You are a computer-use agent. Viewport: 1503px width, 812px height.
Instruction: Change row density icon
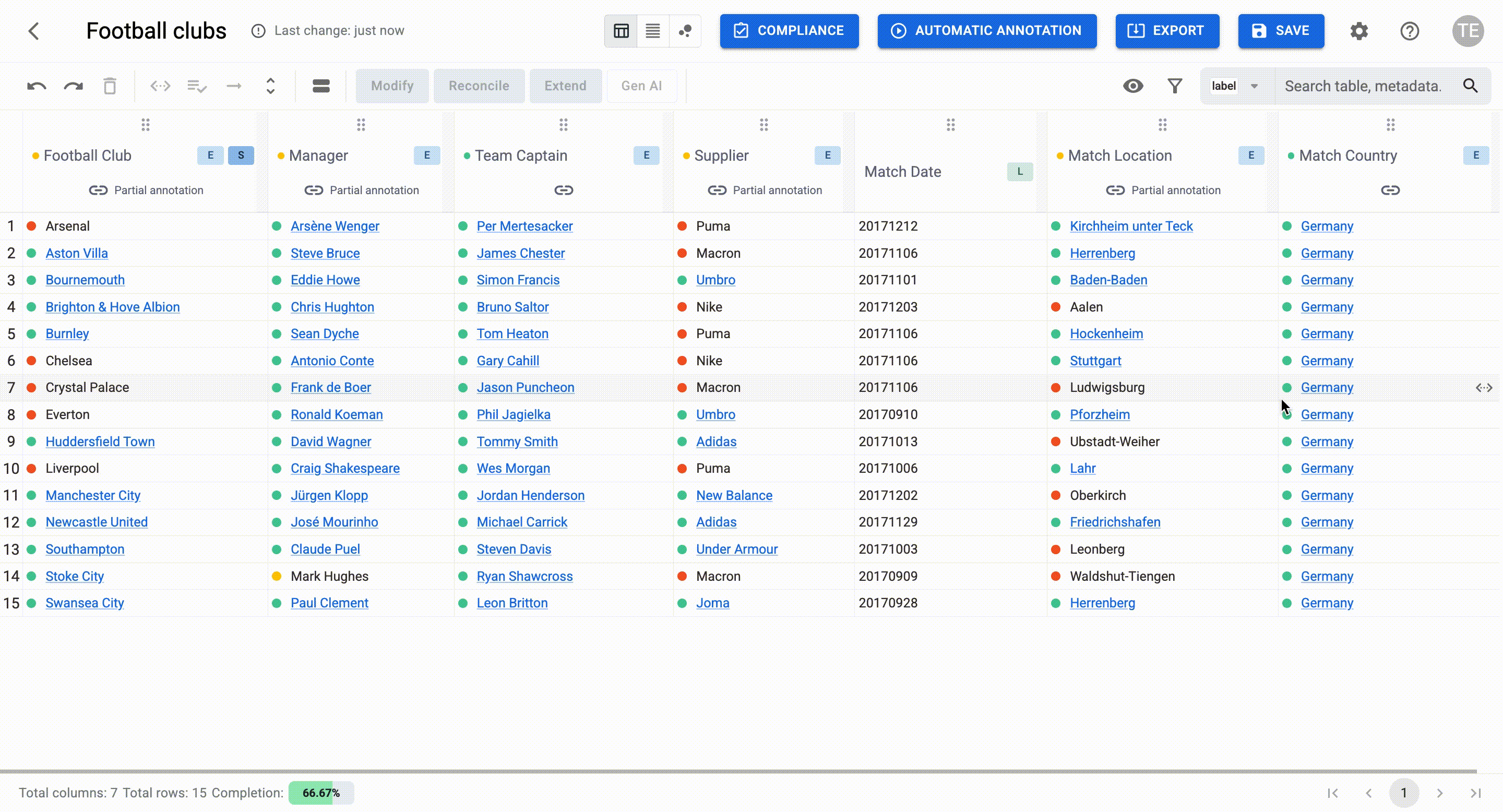321,86
